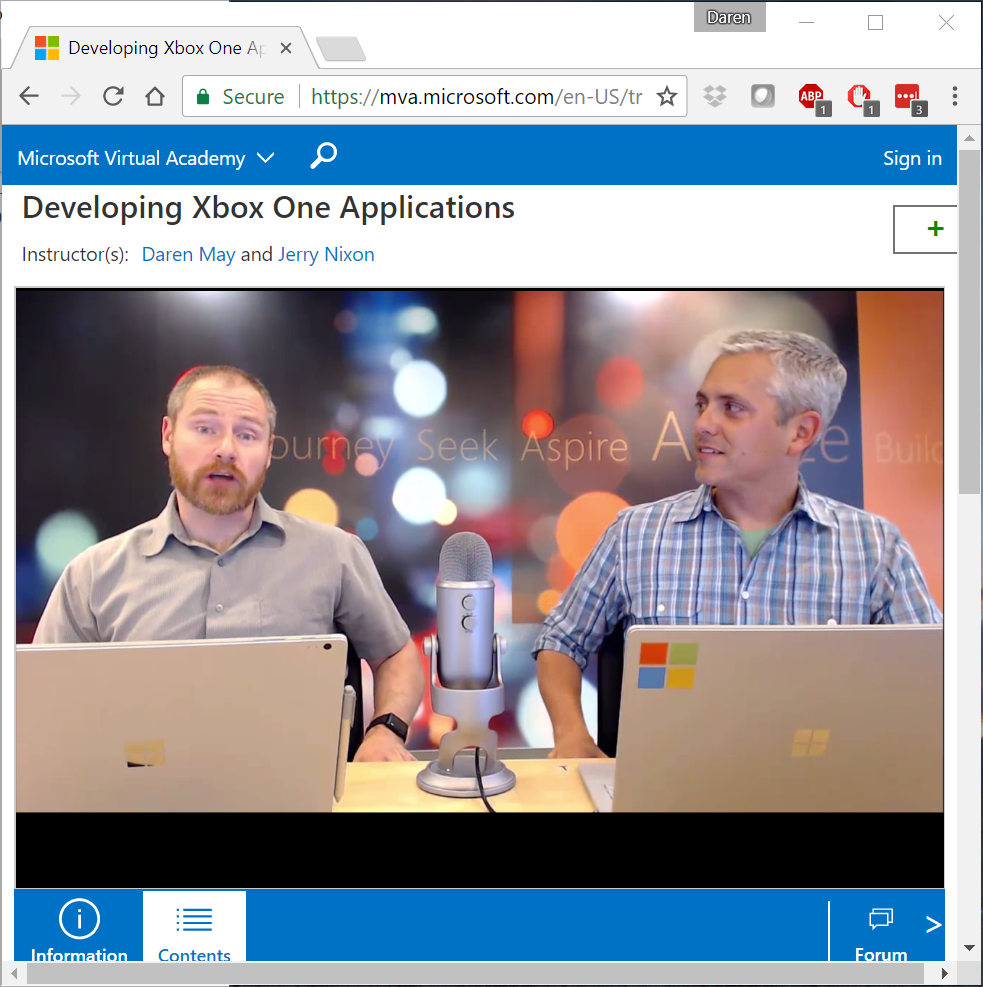Click the vertical scrollbar up arrow
Image resolution: width=983 pixels, height=987 pixels.
click(x=969, y=137)
